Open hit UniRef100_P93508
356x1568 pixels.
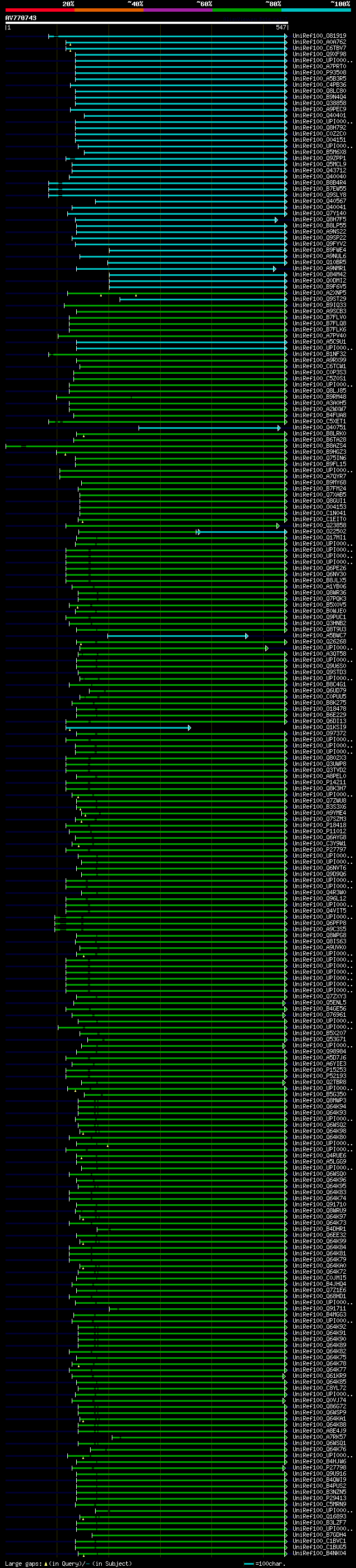pos(319,72)
